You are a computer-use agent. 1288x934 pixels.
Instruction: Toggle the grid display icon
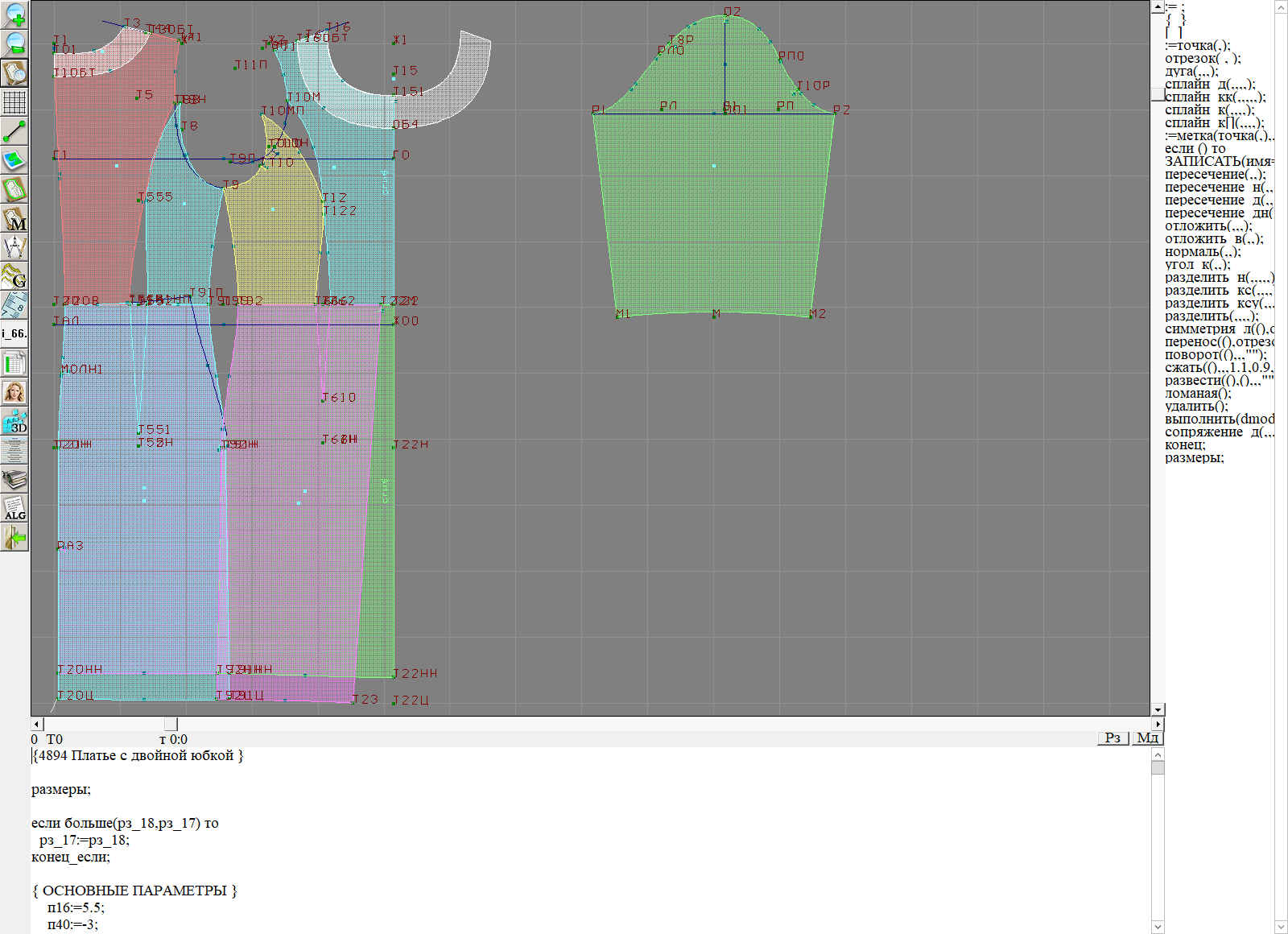pos(14,102)
